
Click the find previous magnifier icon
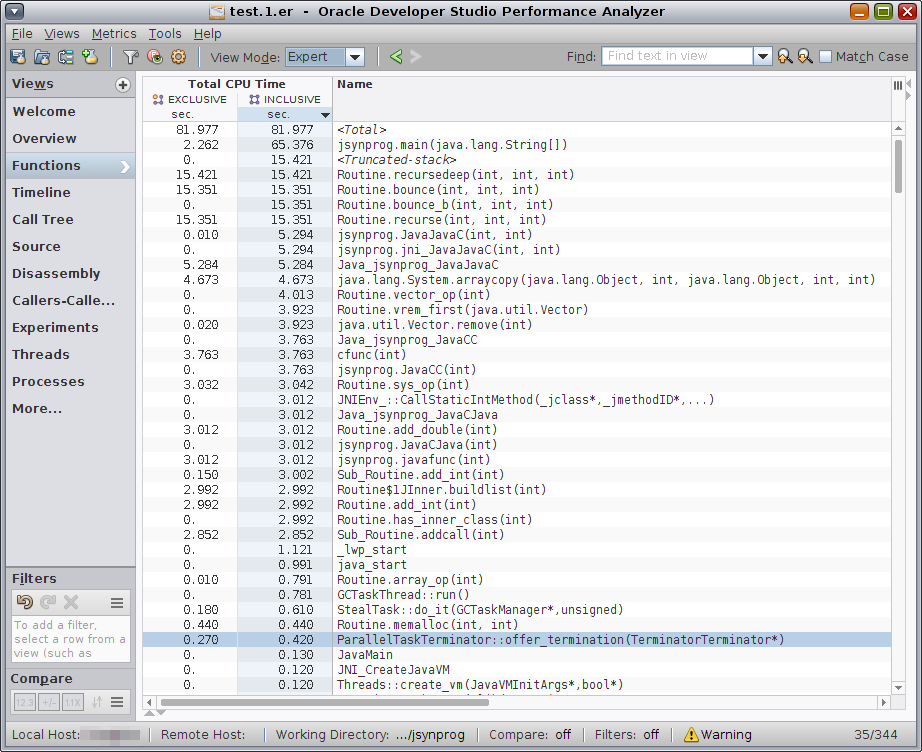tap(785, 57)
